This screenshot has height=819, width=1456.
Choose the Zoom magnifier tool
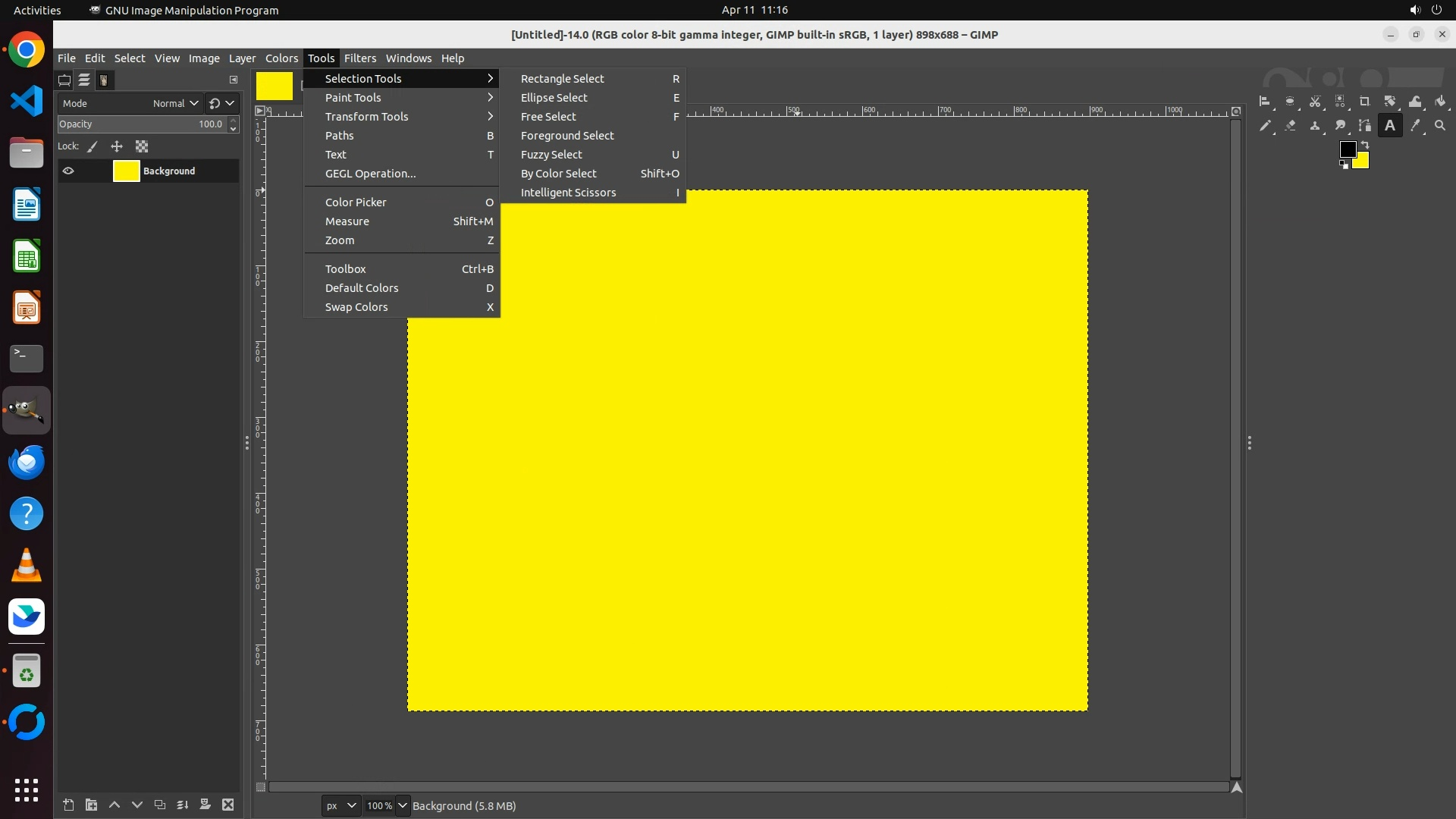pyautogui.click(x=1440, y=126)
